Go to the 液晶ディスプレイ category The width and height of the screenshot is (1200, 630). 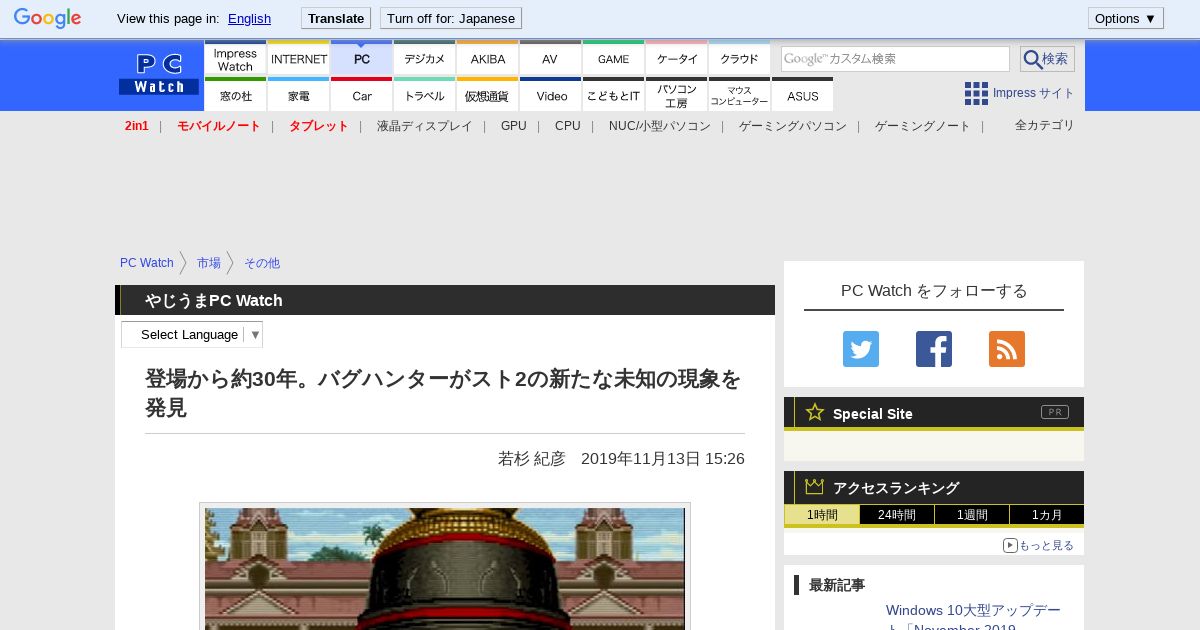[425, 126]
